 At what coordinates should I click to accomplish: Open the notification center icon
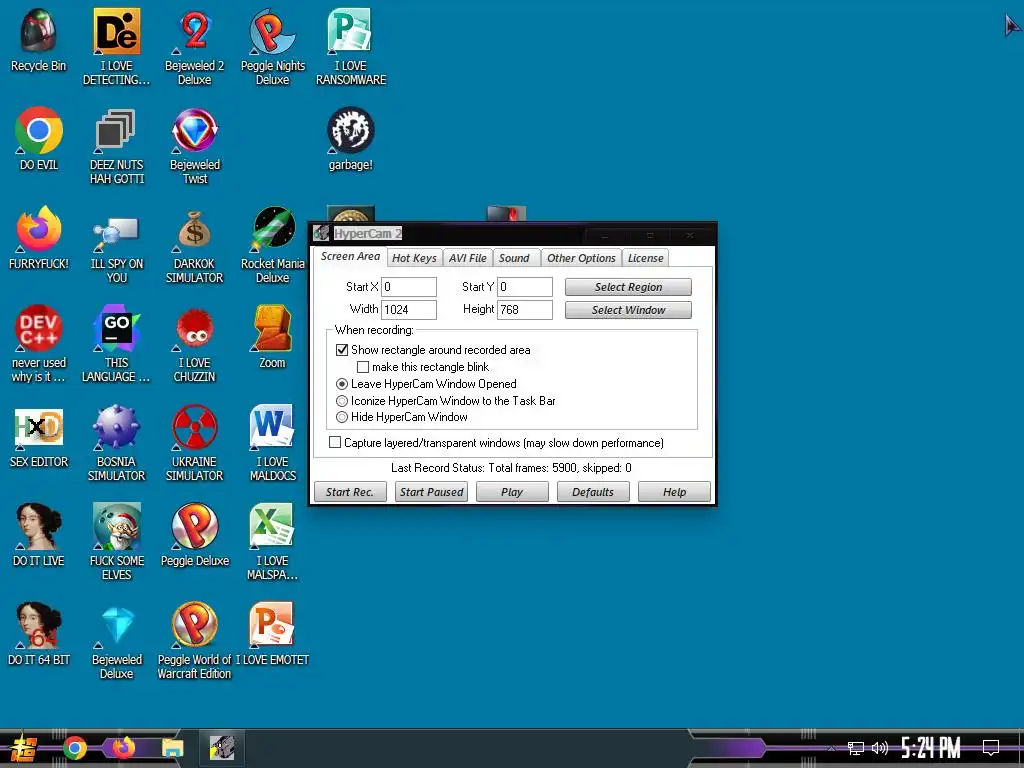pos(991,748)
